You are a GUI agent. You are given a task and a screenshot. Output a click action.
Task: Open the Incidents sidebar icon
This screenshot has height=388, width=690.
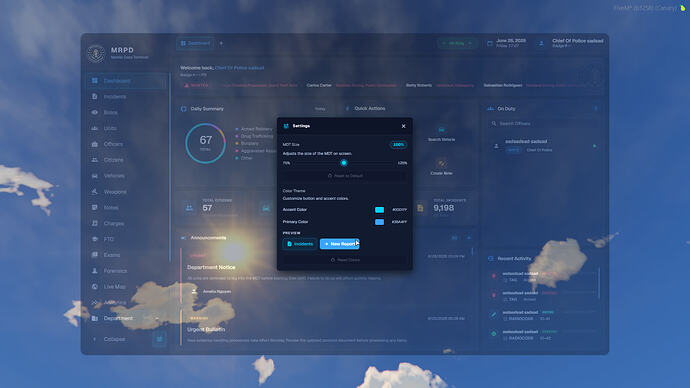pos(95,96)
